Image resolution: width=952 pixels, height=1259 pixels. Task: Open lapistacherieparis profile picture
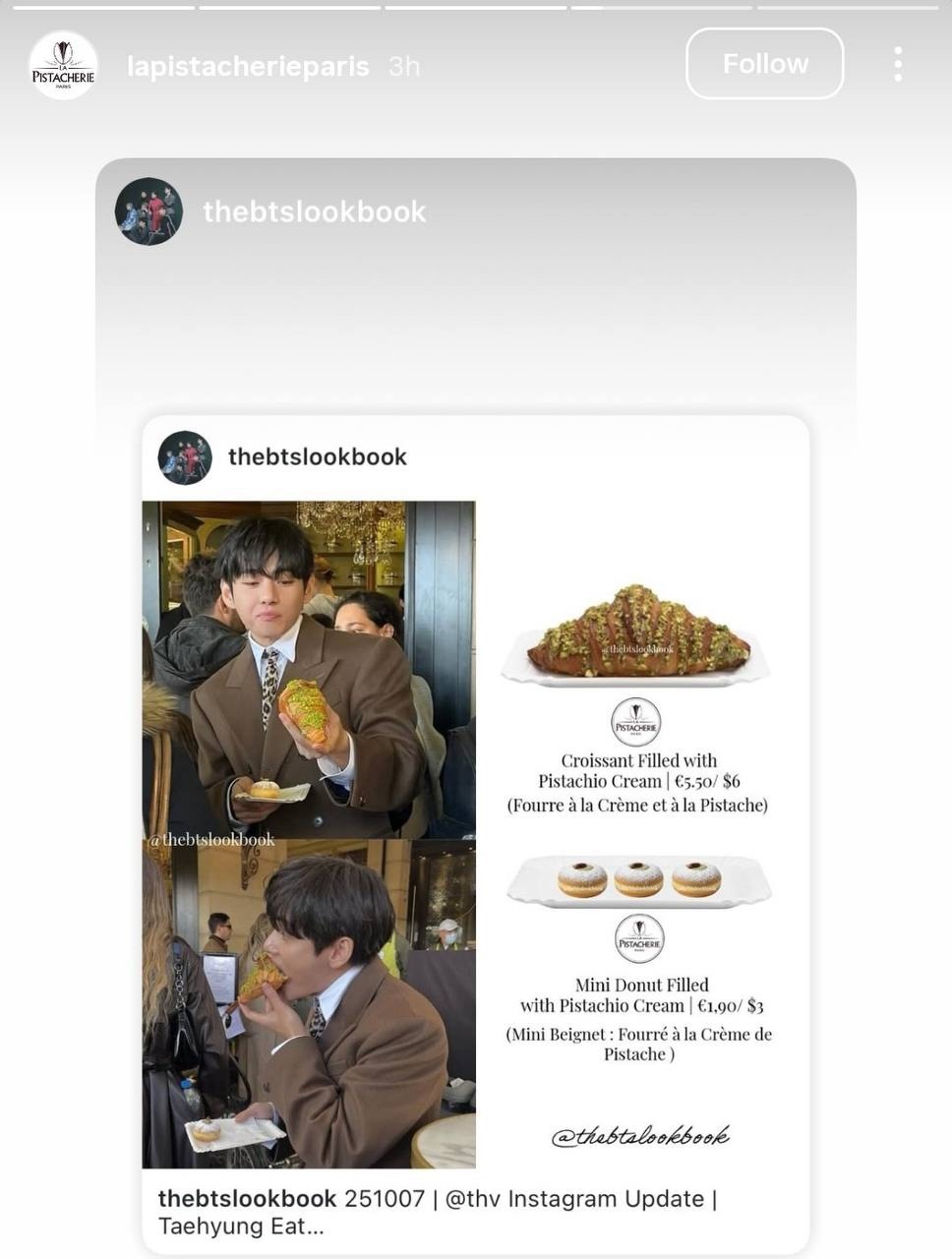coord(63,66)
